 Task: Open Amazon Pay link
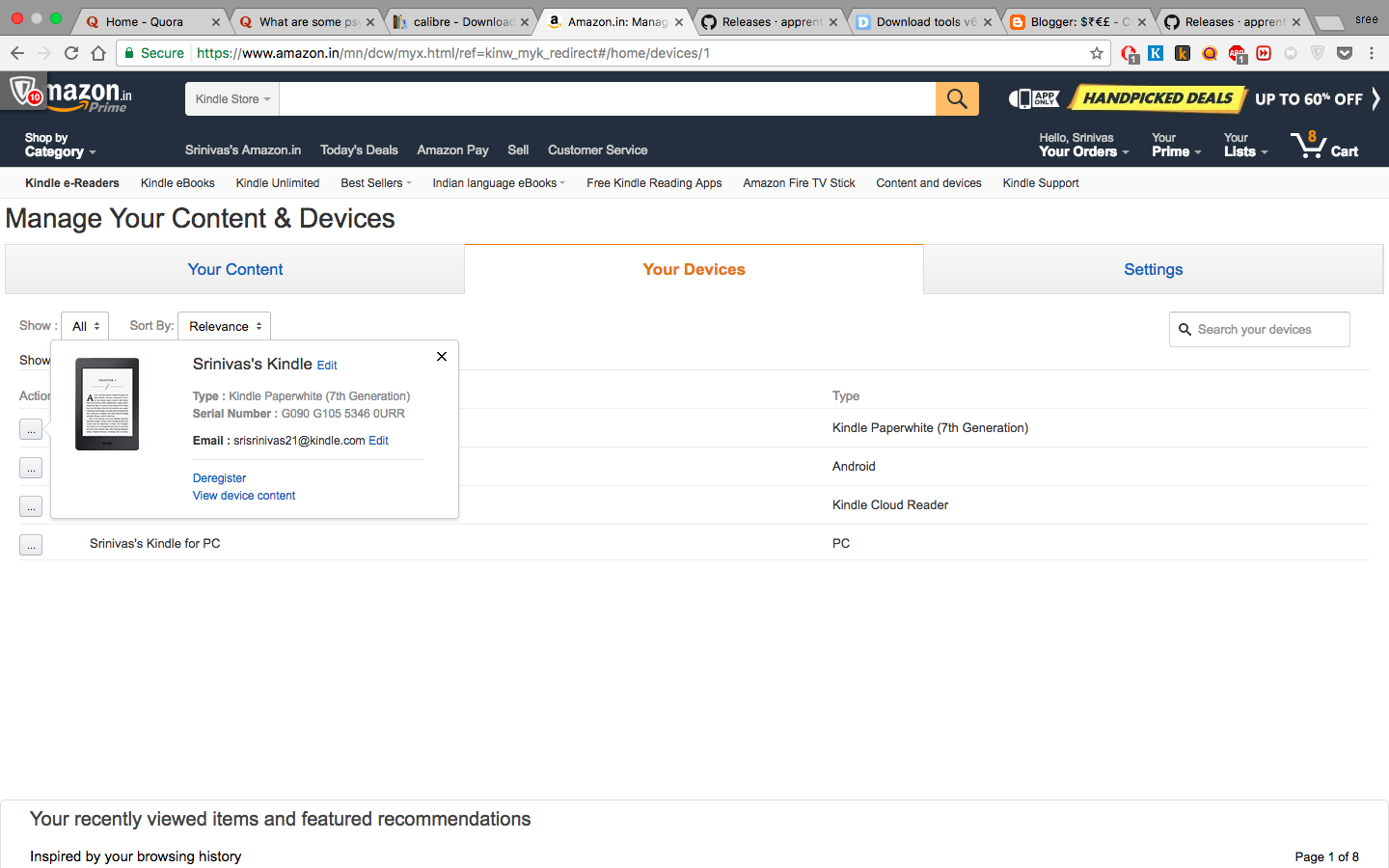(452, 150)
